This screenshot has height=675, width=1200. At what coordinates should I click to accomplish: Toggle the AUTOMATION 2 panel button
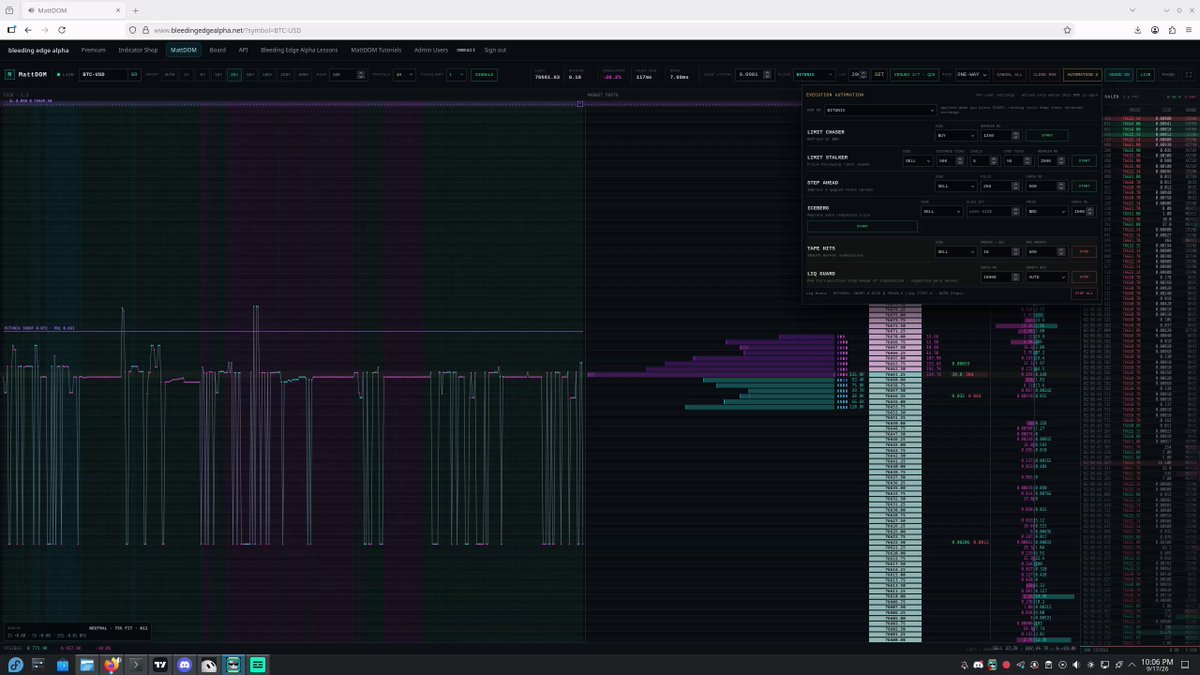coord(1082,74)
